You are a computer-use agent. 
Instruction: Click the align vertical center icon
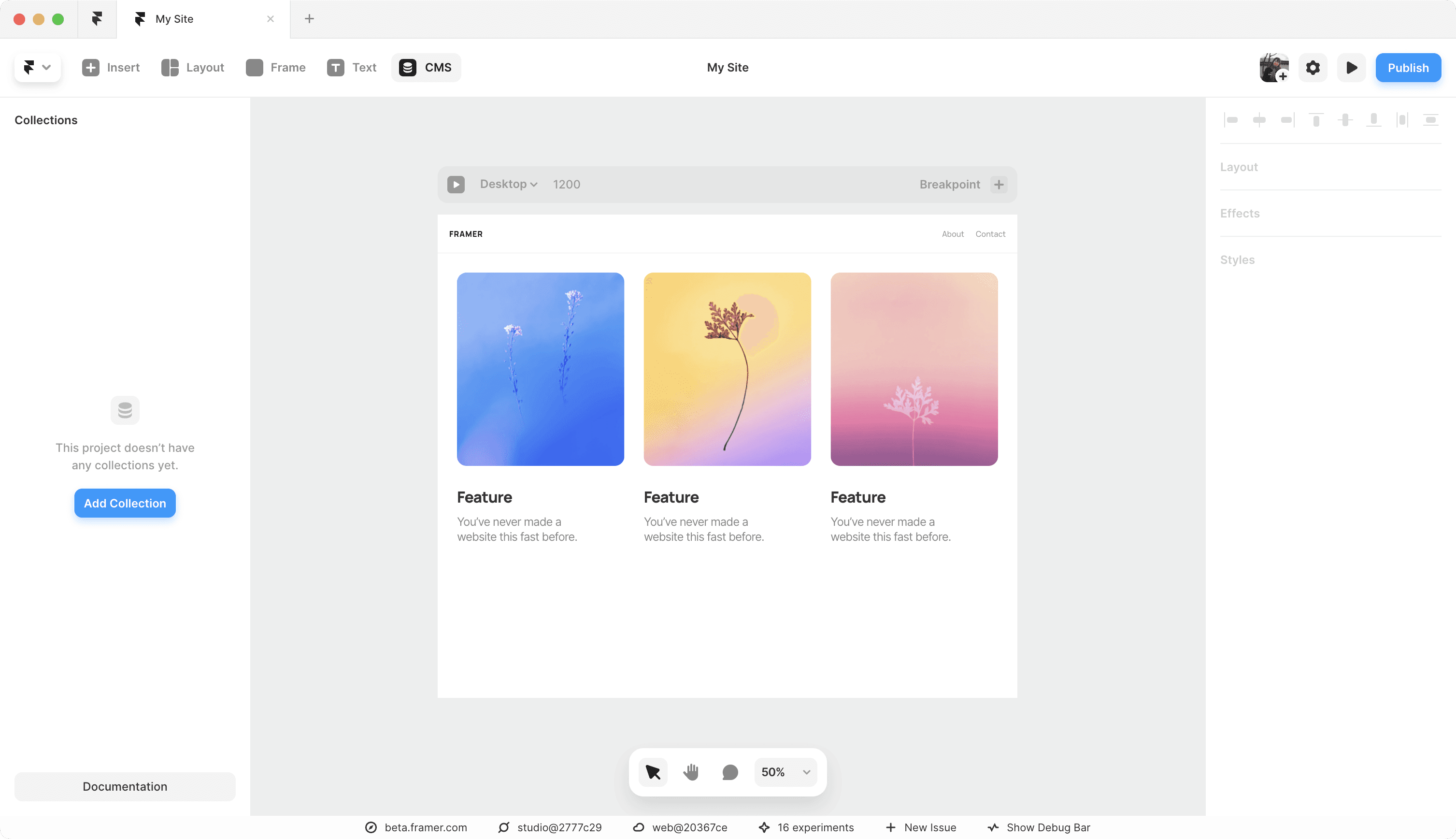tap(1345, 120)
